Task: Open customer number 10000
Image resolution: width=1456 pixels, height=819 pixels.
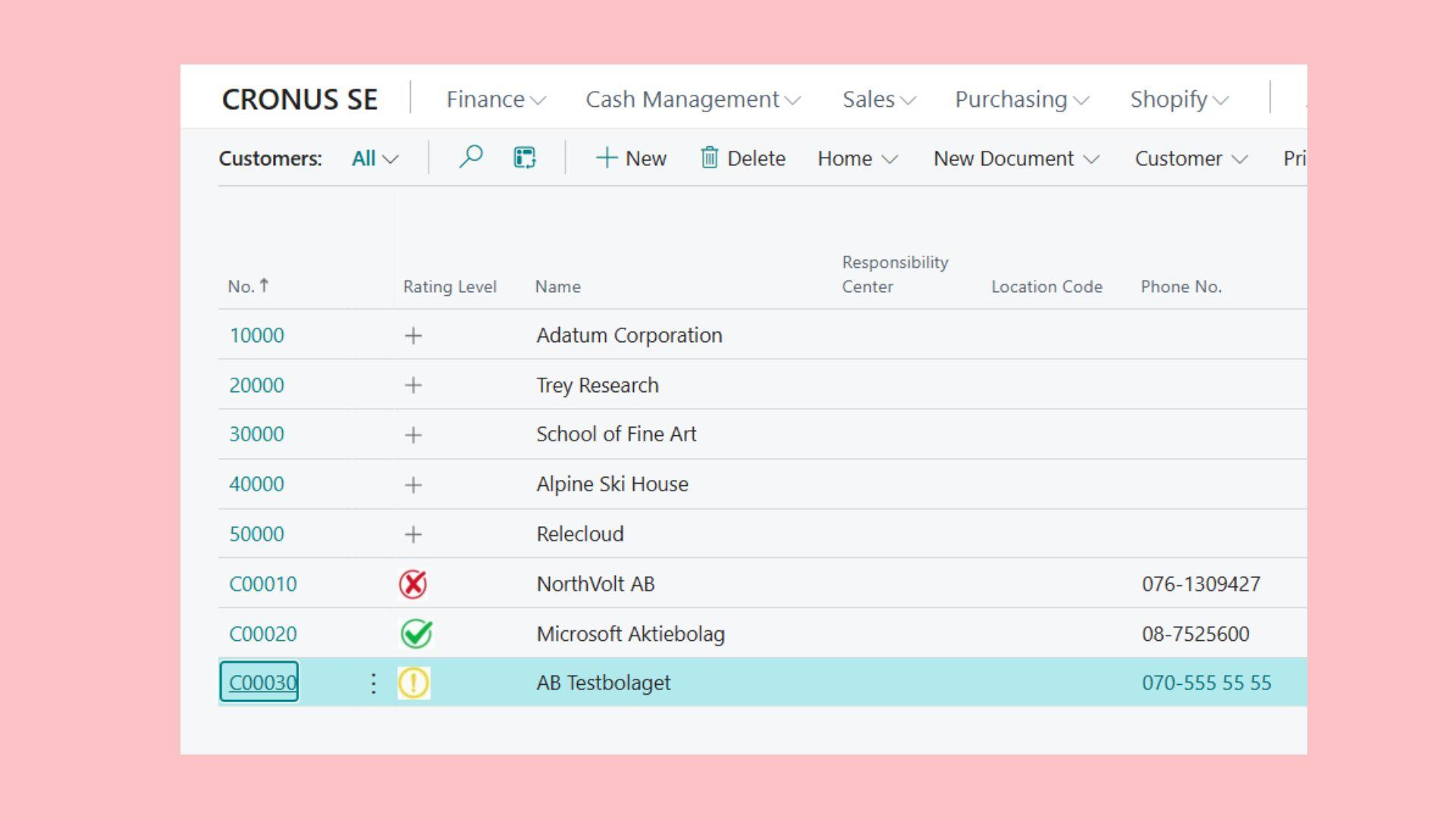Action: coord(256,335)
